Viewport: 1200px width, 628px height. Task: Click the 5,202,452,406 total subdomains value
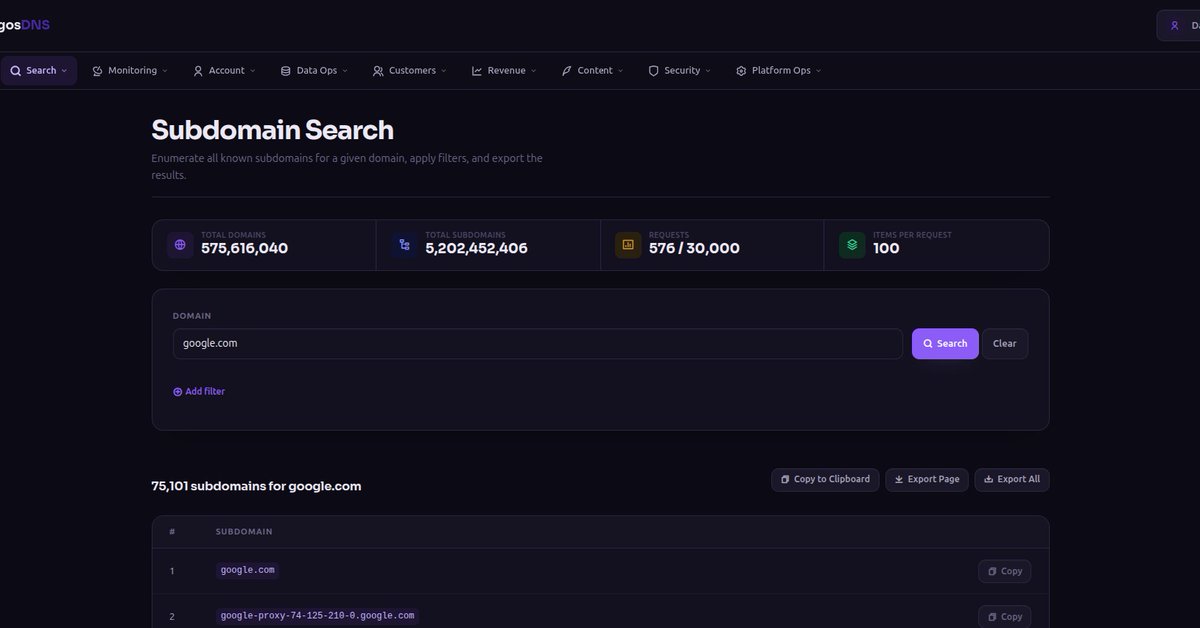click(476, 249)
